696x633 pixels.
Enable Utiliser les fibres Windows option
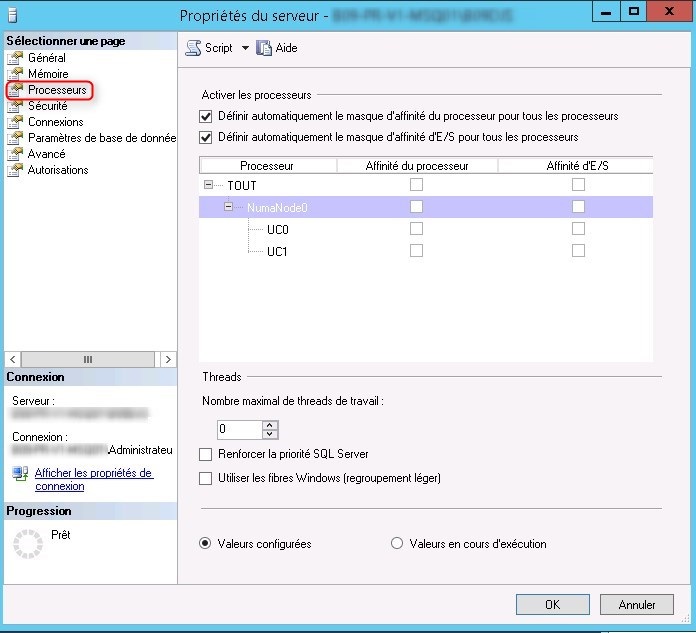(x=207, y=478)
